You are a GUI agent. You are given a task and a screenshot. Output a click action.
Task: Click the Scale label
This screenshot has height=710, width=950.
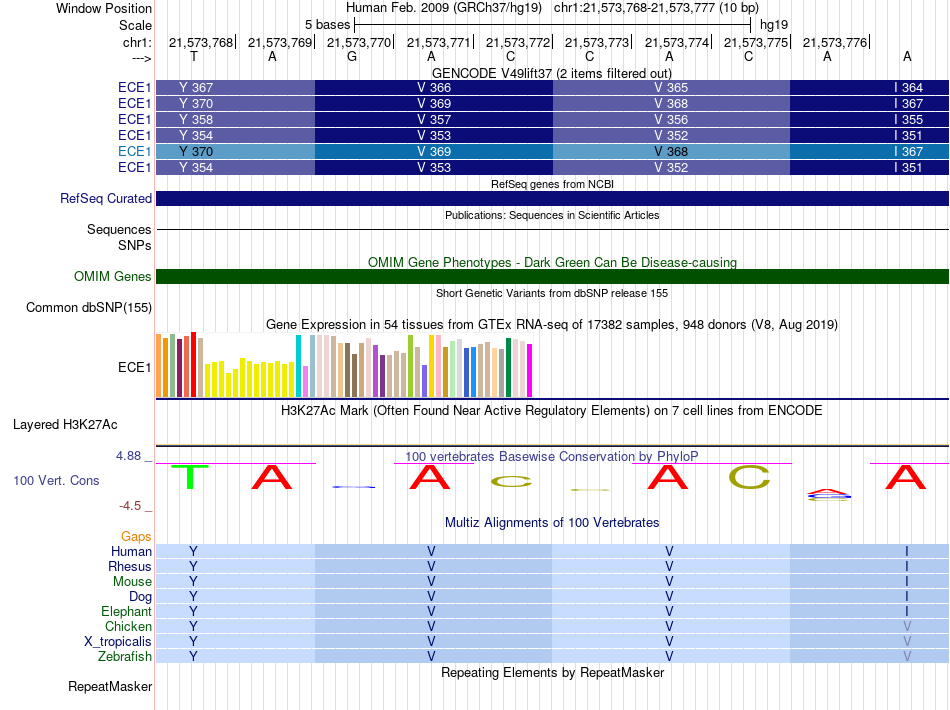[x=135, y=25]
